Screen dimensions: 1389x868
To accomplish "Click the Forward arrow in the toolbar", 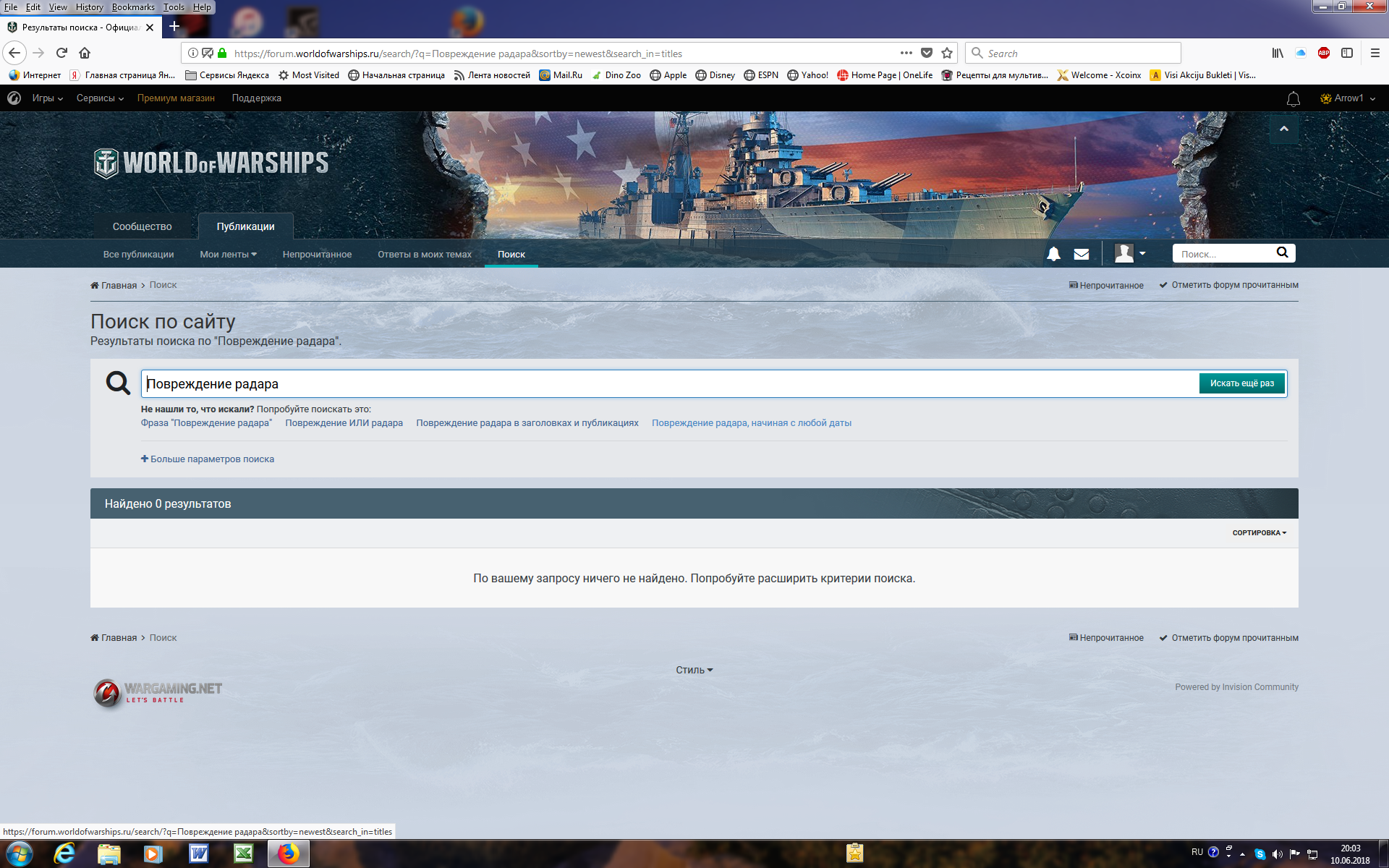I will (38, 53).
